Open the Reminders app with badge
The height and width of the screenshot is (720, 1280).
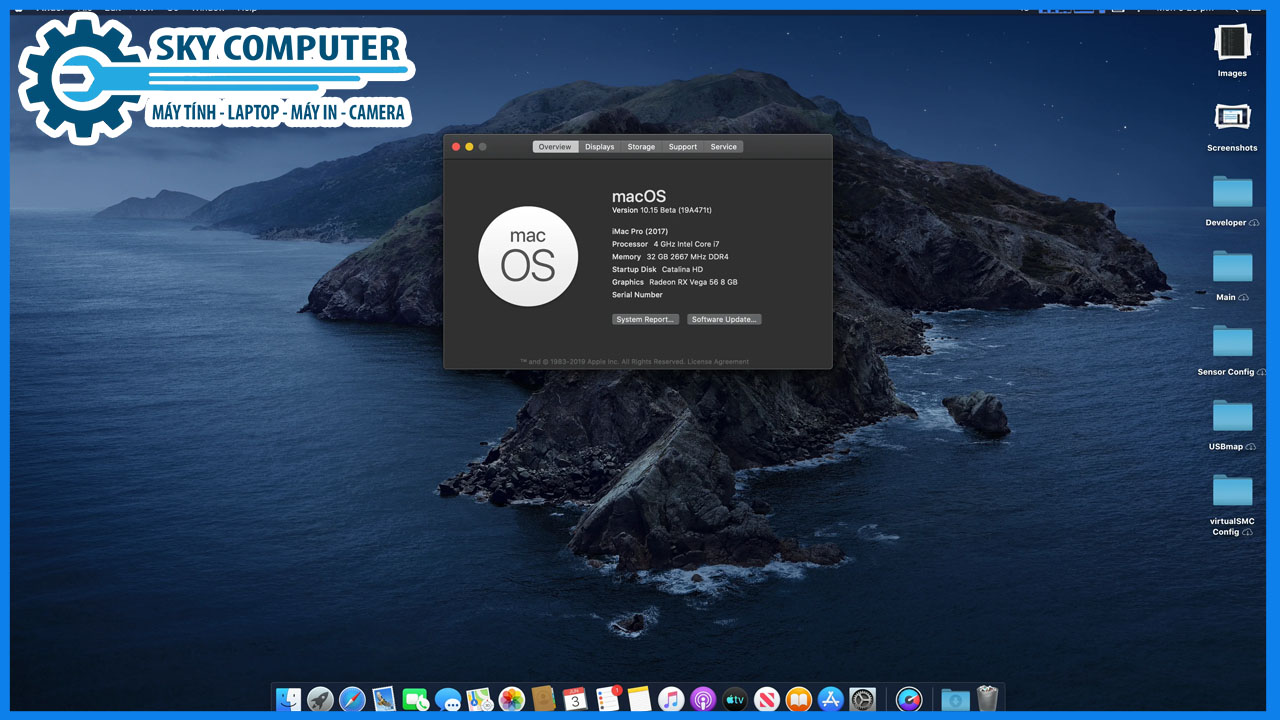tap(607, 699)
